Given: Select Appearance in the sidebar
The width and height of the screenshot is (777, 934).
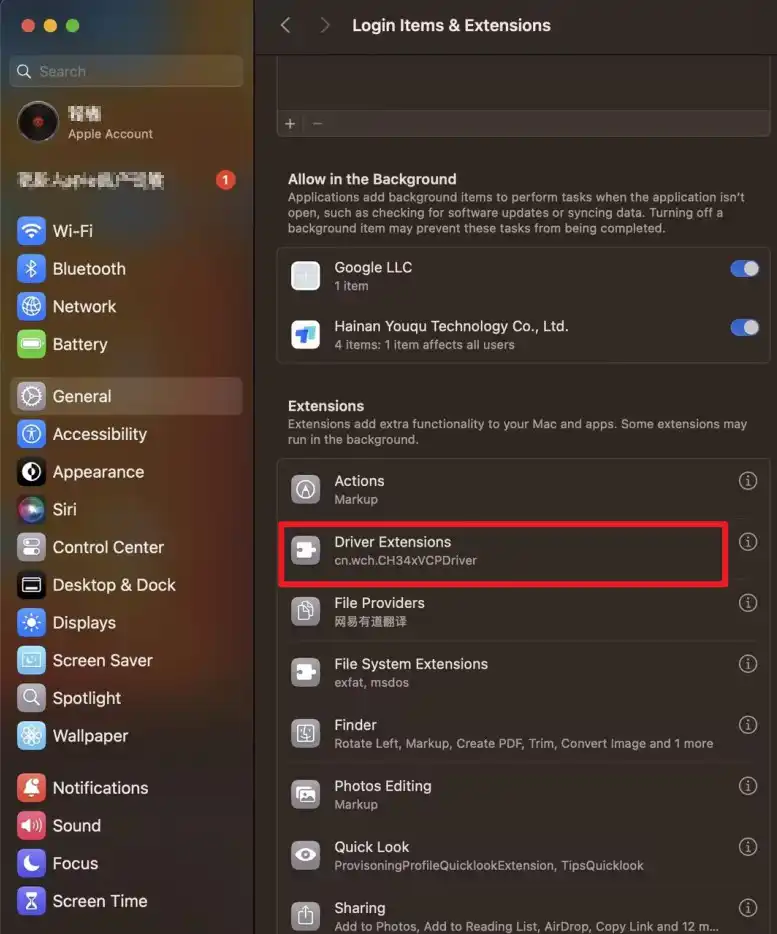Looking at the screenshot, I should click(98, 472).
